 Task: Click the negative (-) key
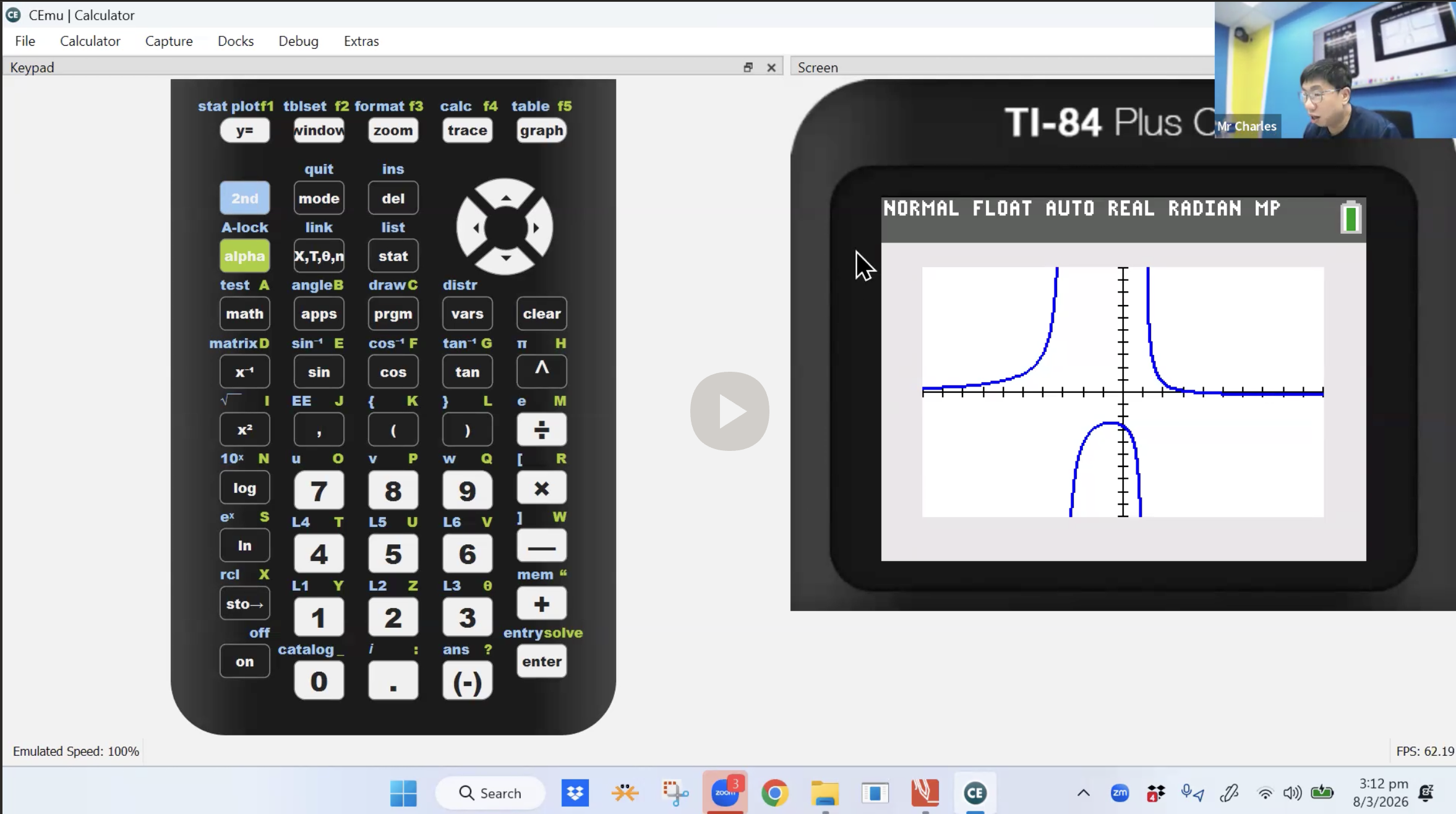[x=467, y=681]
